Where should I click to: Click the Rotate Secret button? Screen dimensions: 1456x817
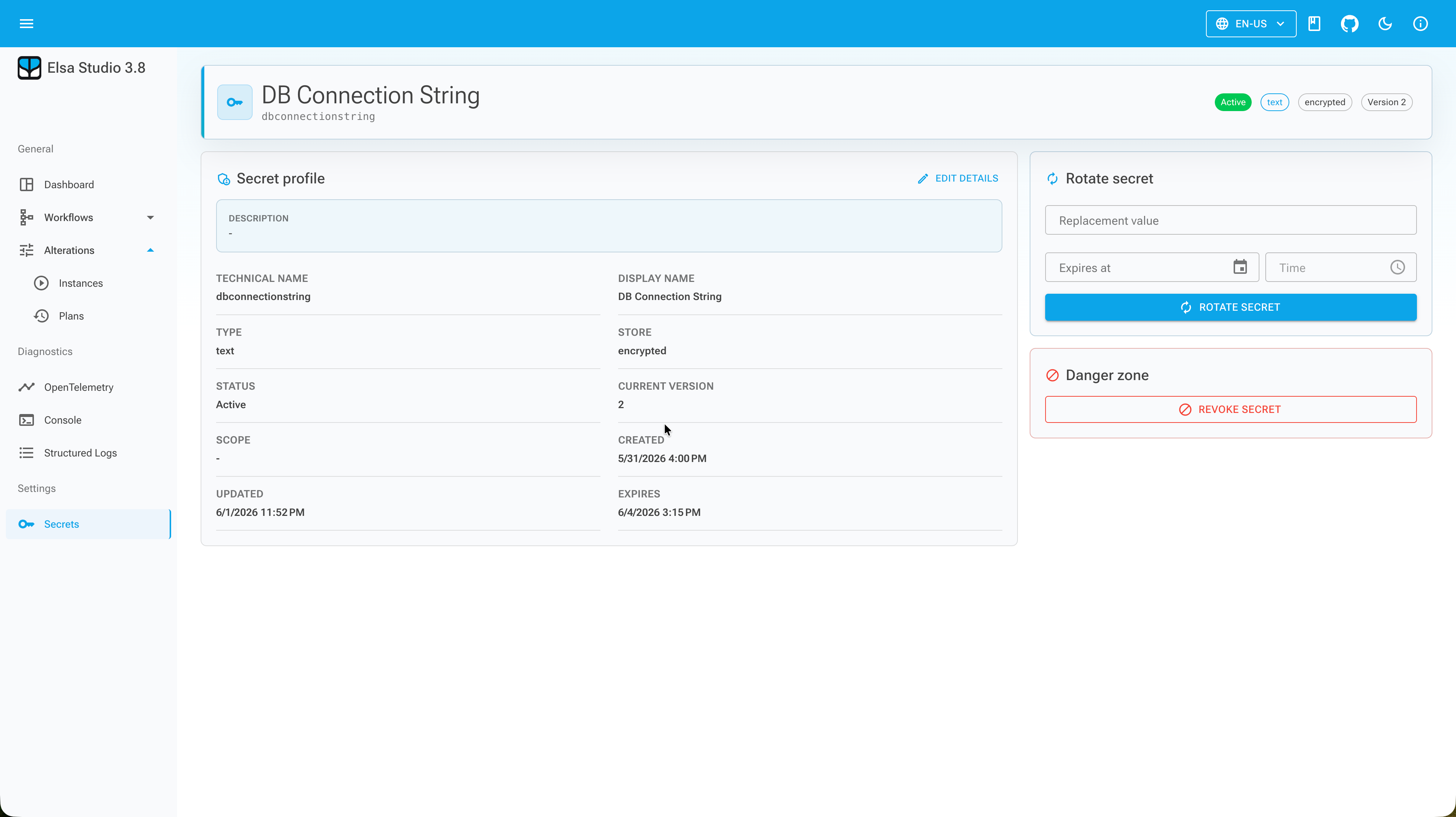1230,307
